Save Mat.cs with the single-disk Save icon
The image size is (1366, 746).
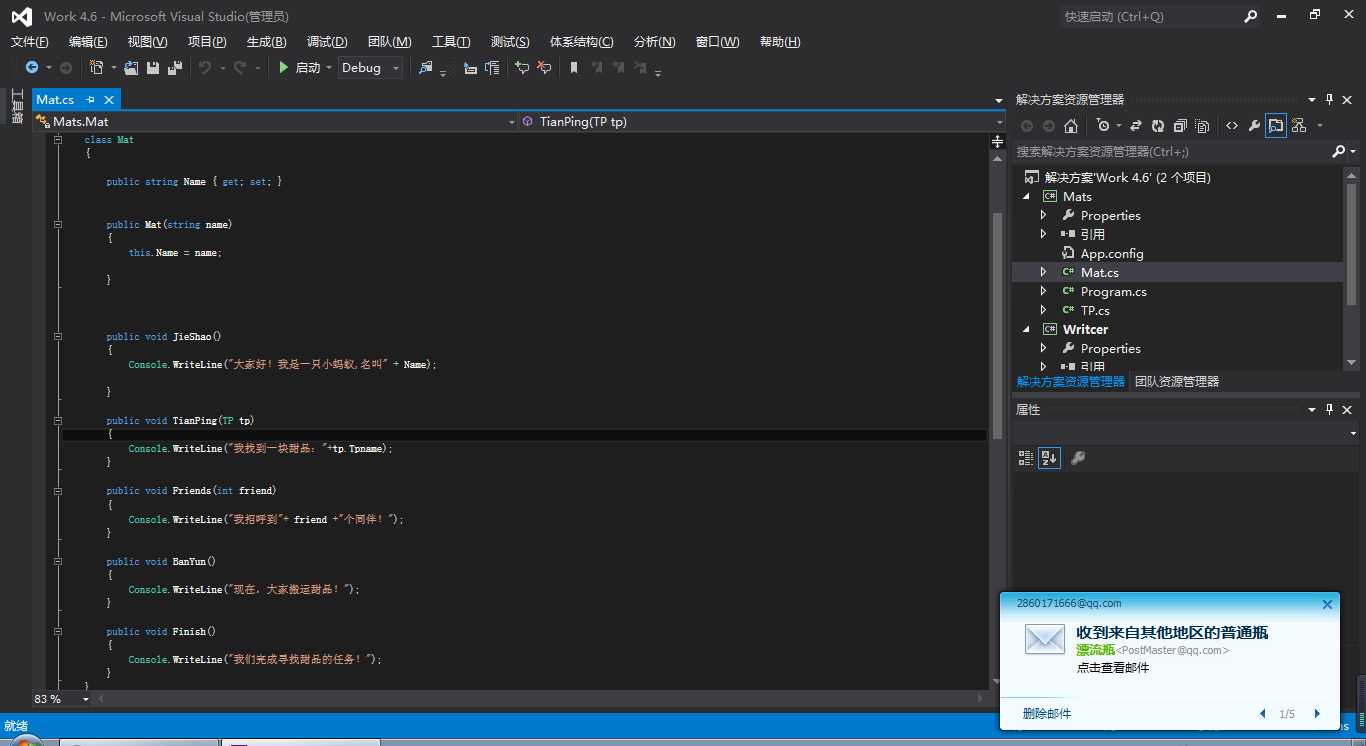153,67
